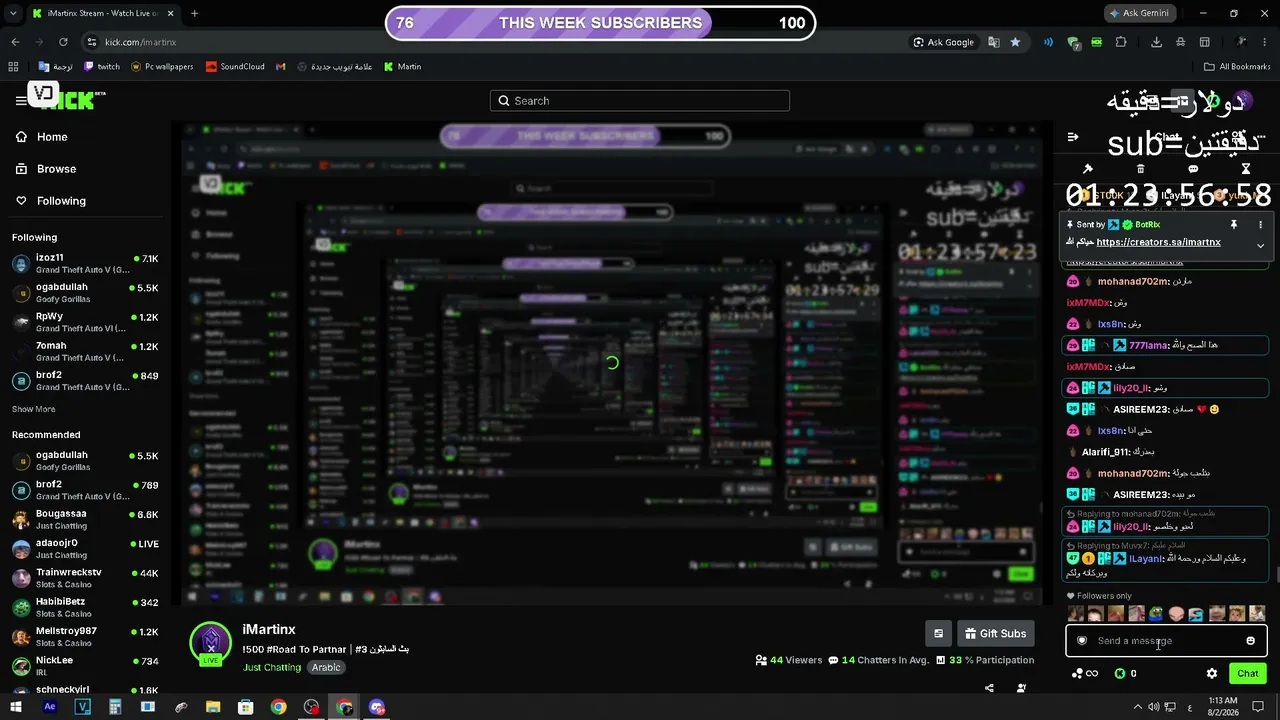
Task: Click the Gift Subs button
Action: click(996, 633)
